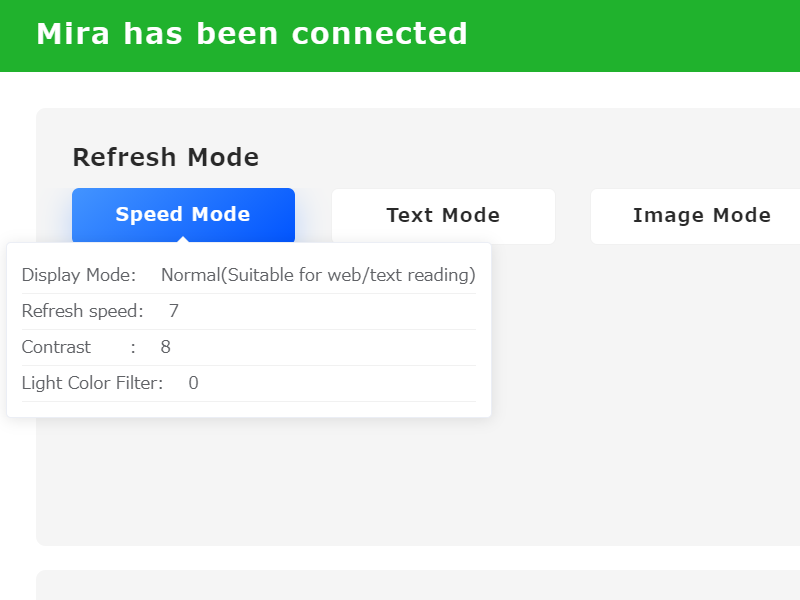Click the Light Color Filter value 0
Image resolution: width=800 pixels, height=600 pixels.
pos(192,382)
